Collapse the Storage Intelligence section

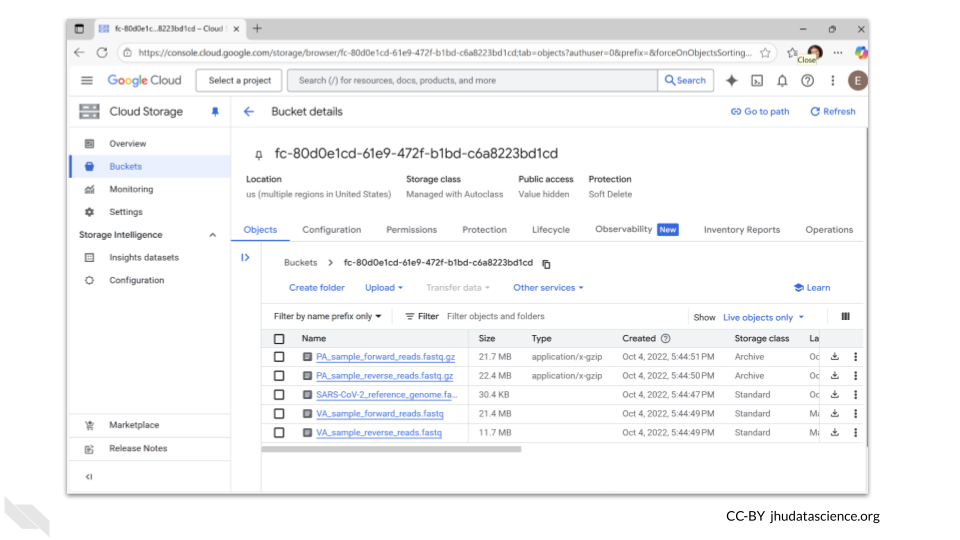[x=212, y=235]
